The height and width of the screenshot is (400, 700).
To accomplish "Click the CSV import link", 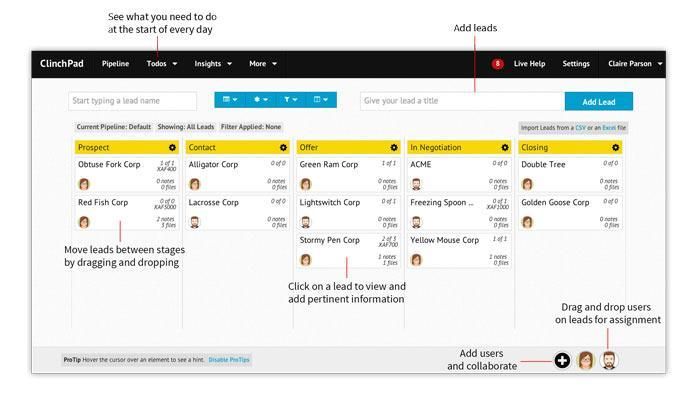I will click(x=580, y=128).
